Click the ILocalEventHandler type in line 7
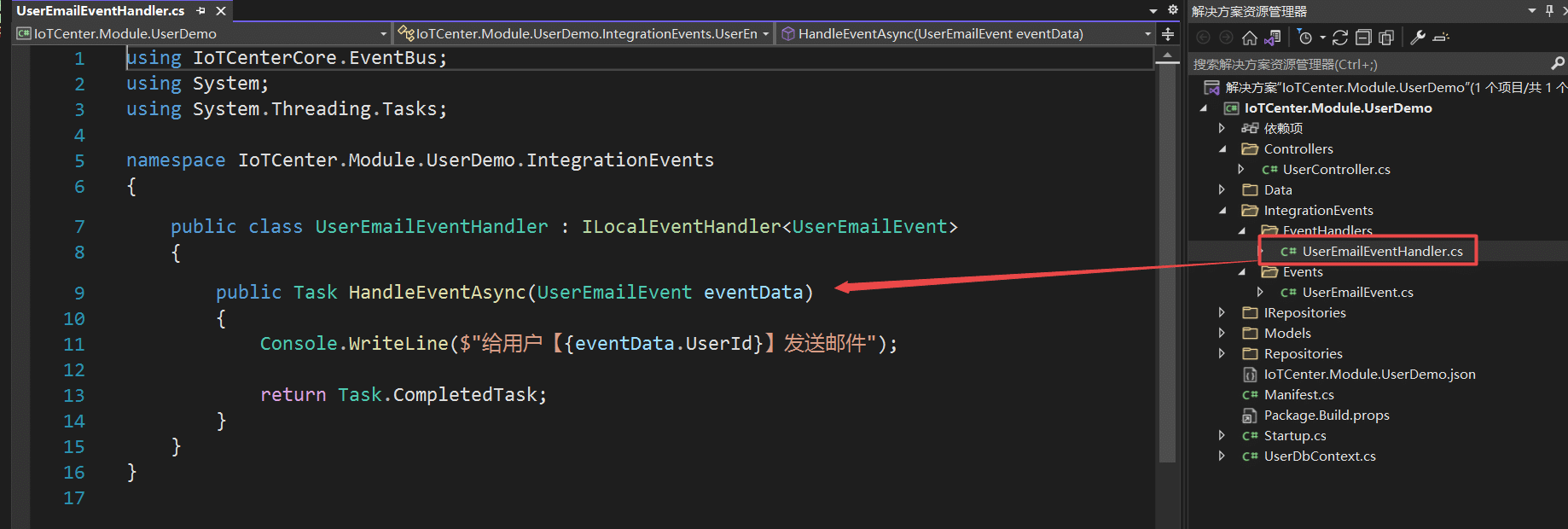The image size is (1568, 529). click(x=681, y=226)
